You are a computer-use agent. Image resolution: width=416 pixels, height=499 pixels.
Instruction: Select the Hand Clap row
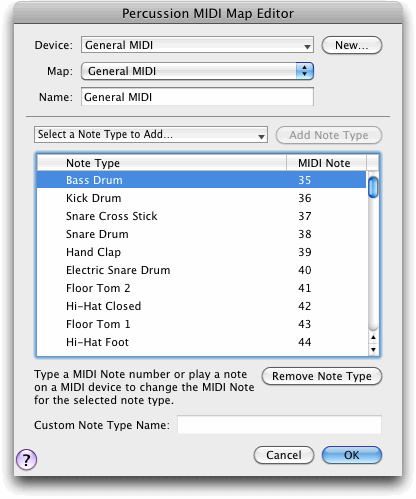[x=201, y=252]
